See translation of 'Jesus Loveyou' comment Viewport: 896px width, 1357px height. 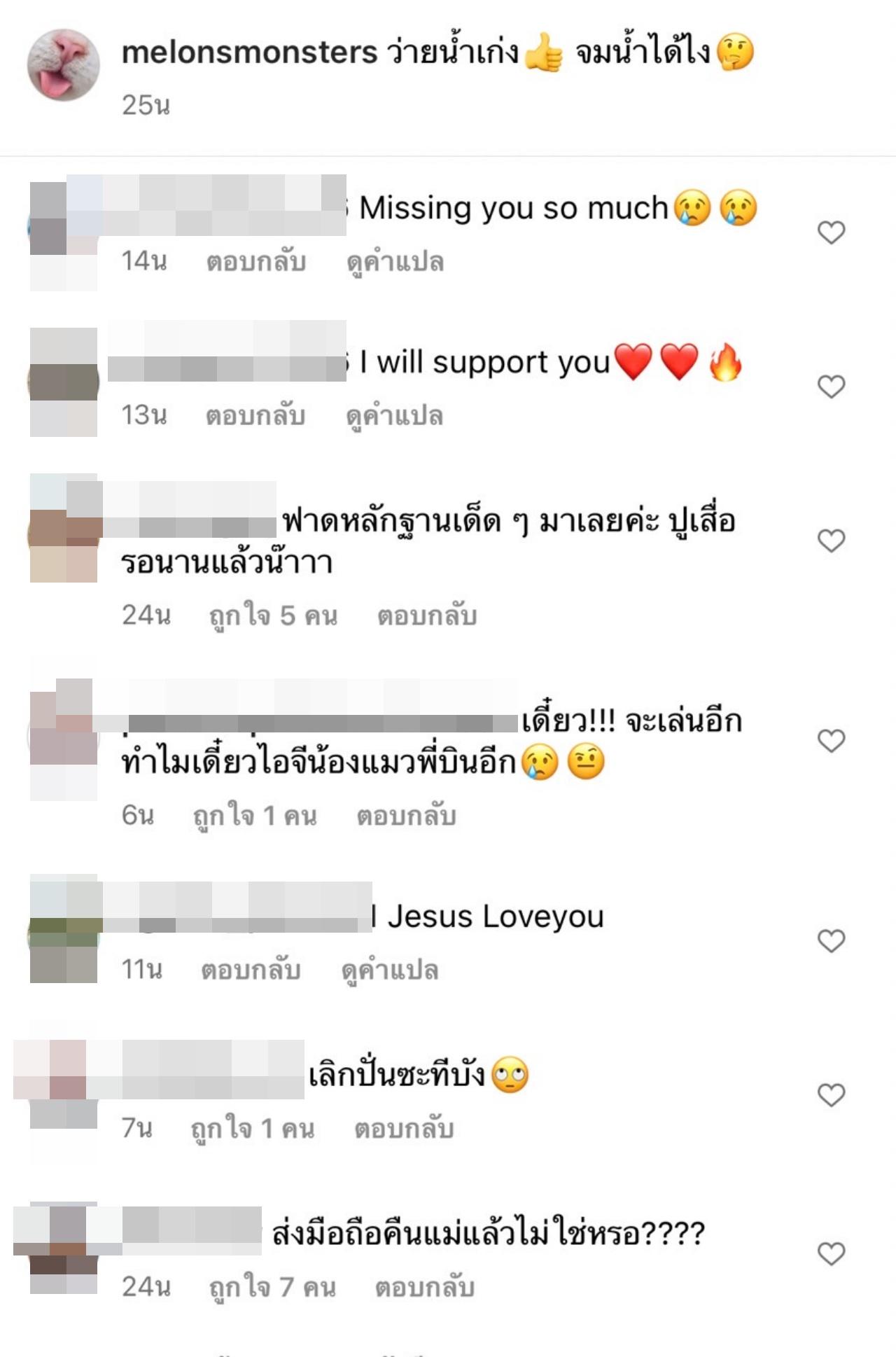click(390, 970)
